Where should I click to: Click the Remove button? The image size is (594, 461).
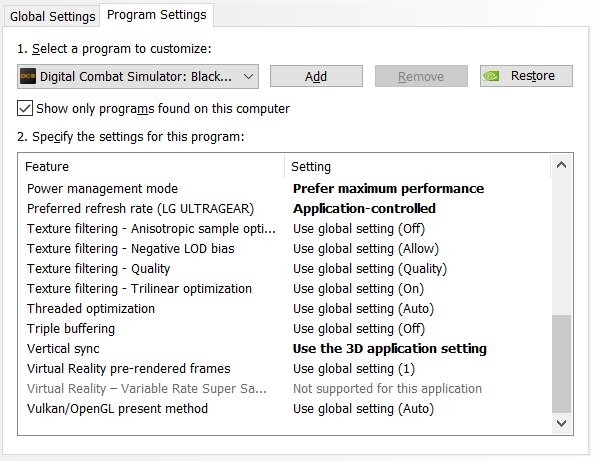click(421, 76)
